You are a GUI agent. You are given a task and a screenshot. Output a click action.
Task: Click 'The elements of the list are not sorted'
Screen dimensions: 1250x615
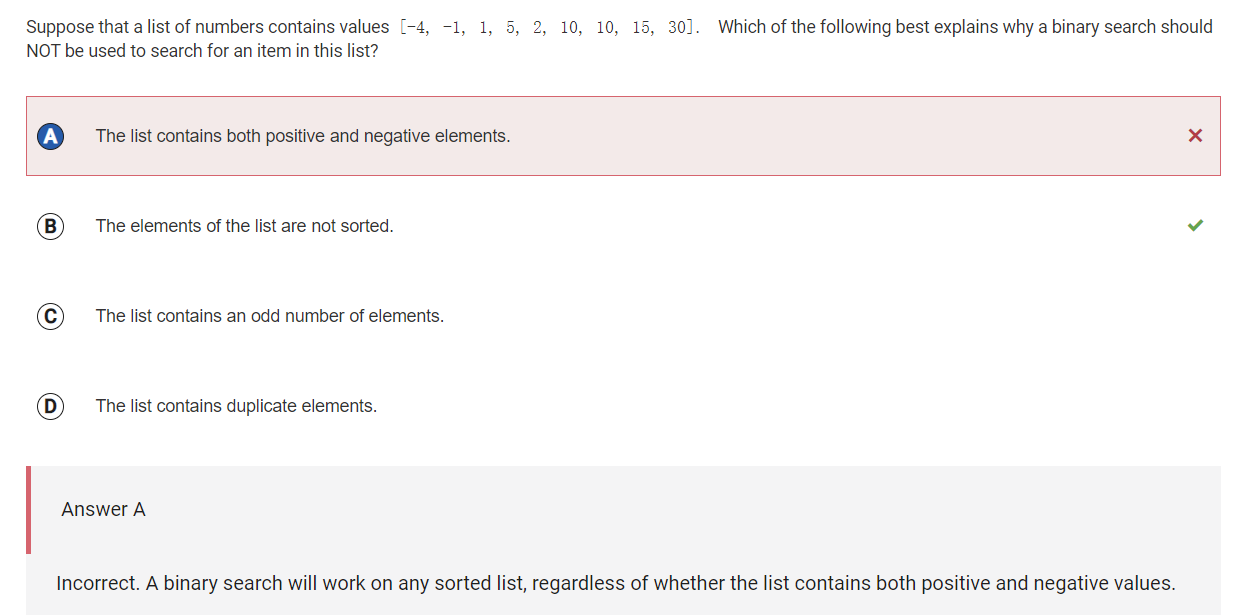tap(244, 226)
